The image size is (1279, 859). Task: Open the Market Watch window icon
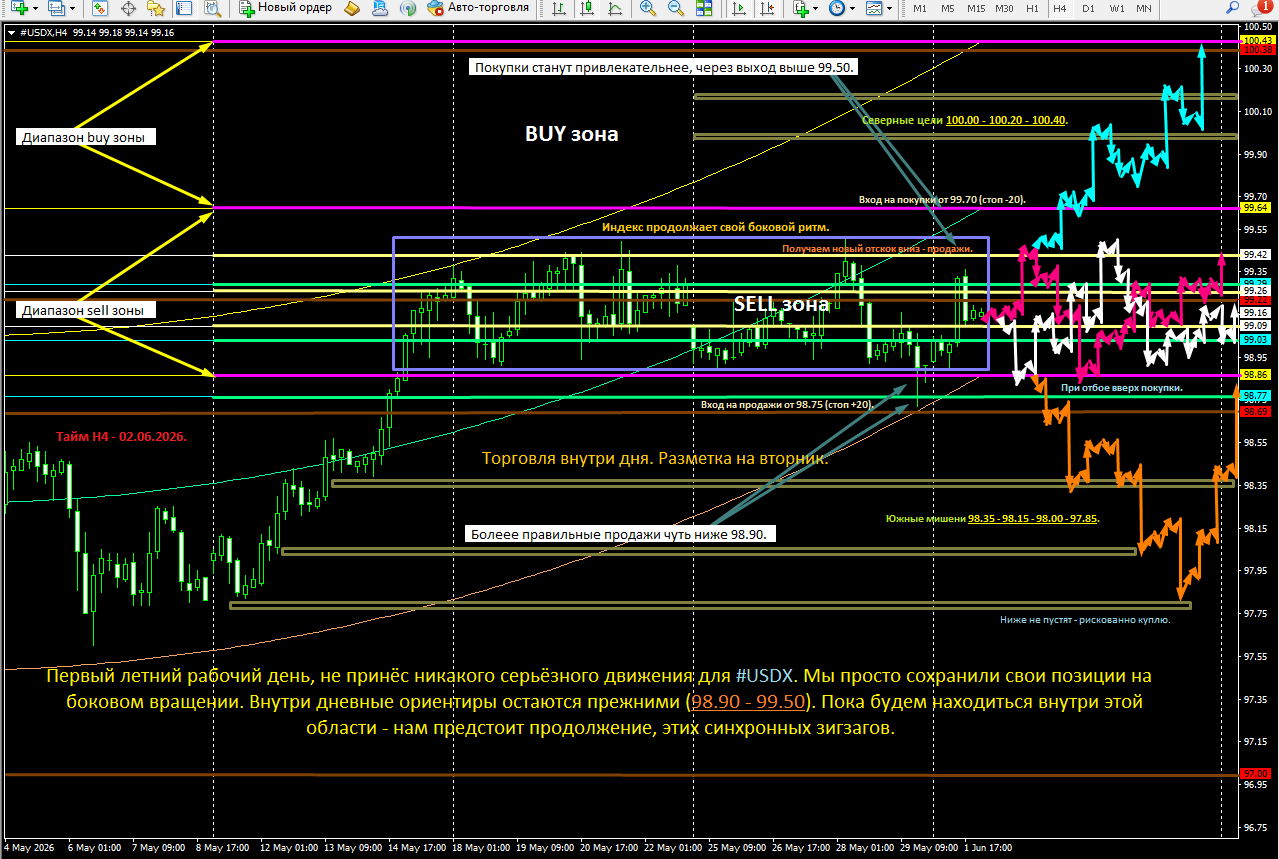click(x=100, y=8)
